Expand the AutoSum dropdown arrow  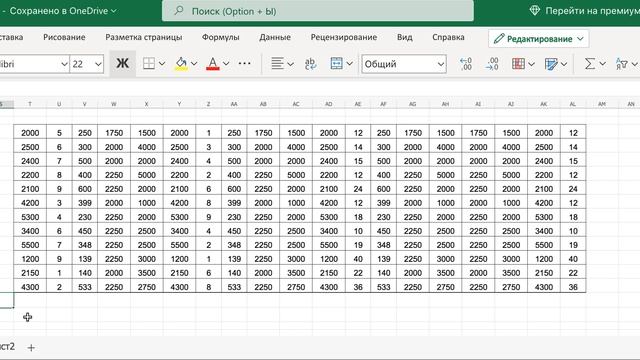coord(602,64)
